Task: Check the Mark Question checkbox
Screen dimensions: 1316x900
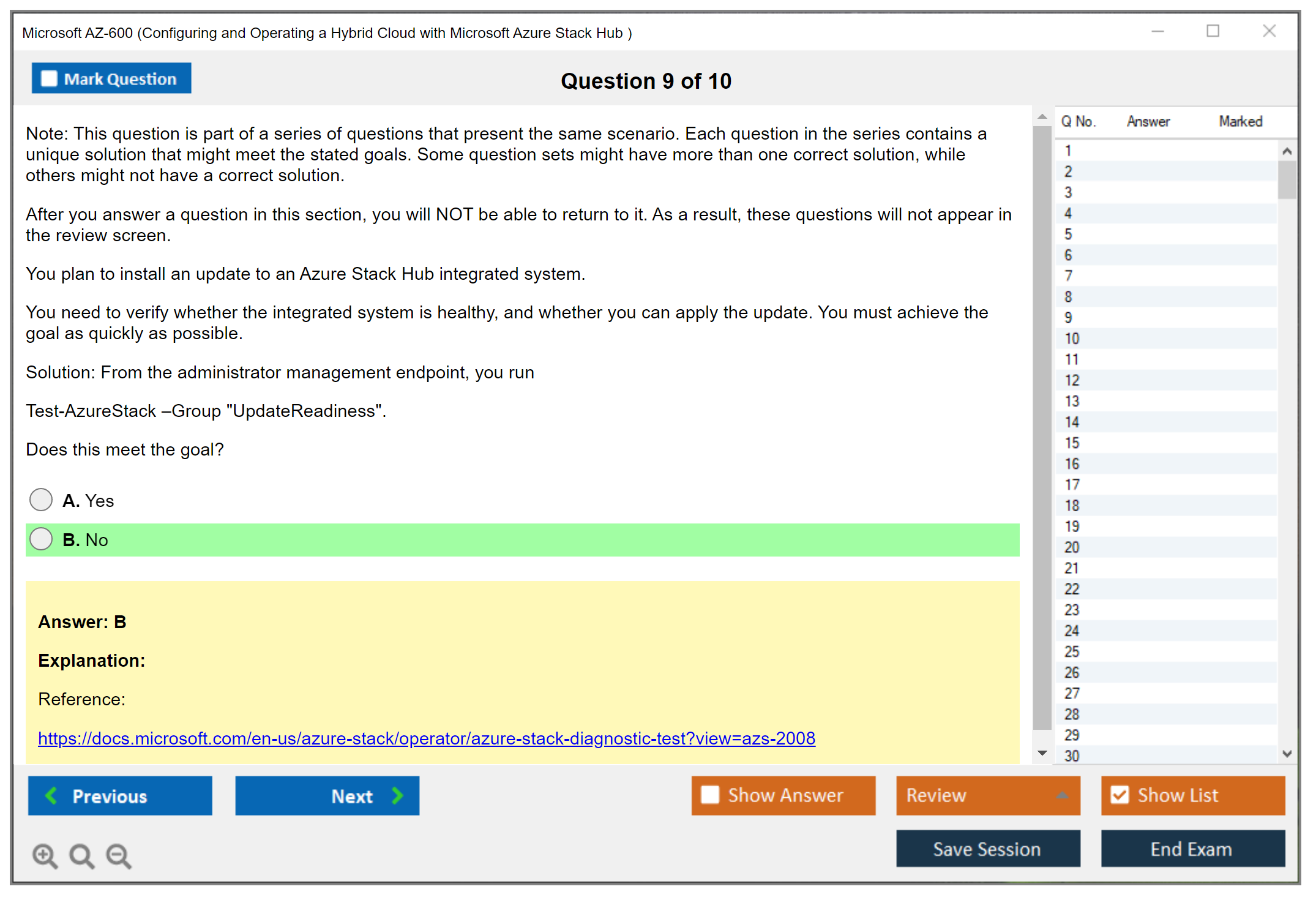Action: coord(49,78)
